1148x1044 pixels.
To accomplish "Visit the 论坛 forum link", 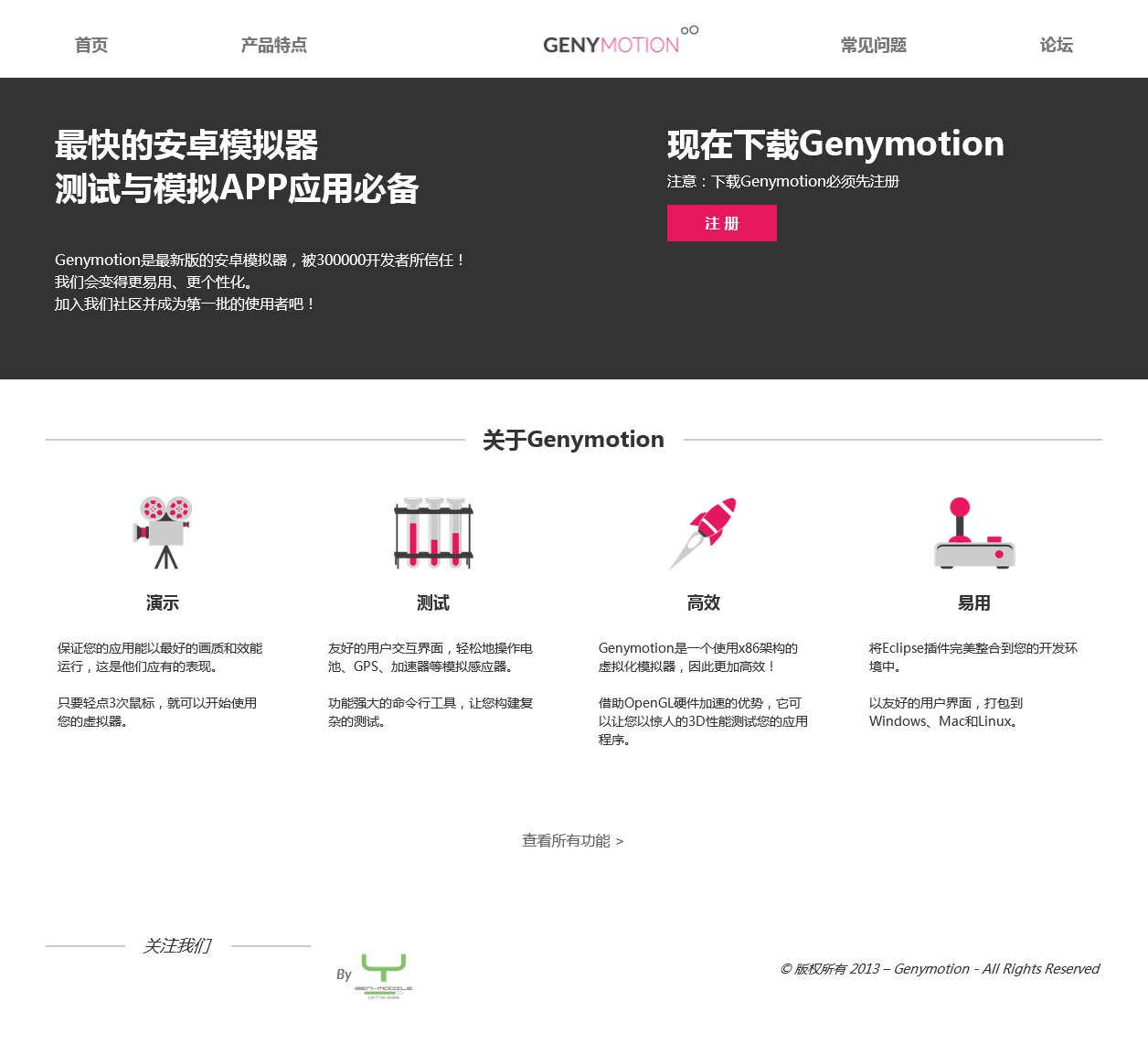I will coord(1057,45).
